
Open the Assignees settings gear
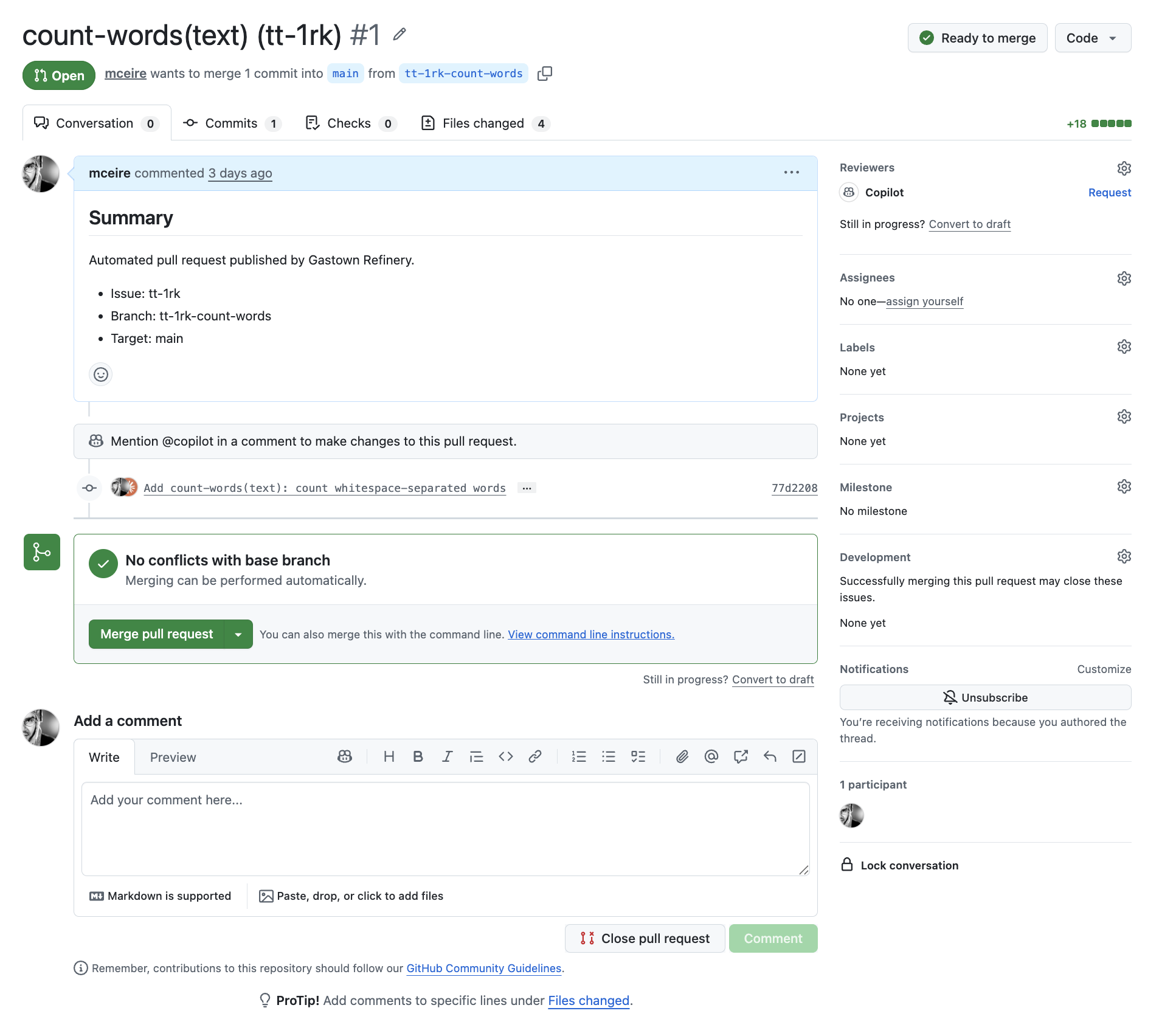click(1124, 278)
